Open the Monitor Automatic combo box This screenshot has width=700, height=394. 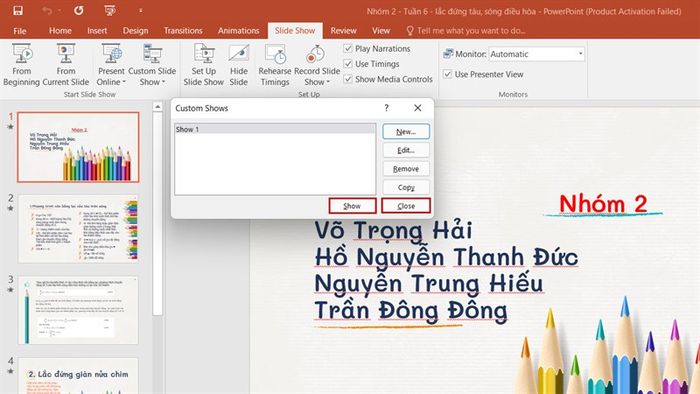537,54
